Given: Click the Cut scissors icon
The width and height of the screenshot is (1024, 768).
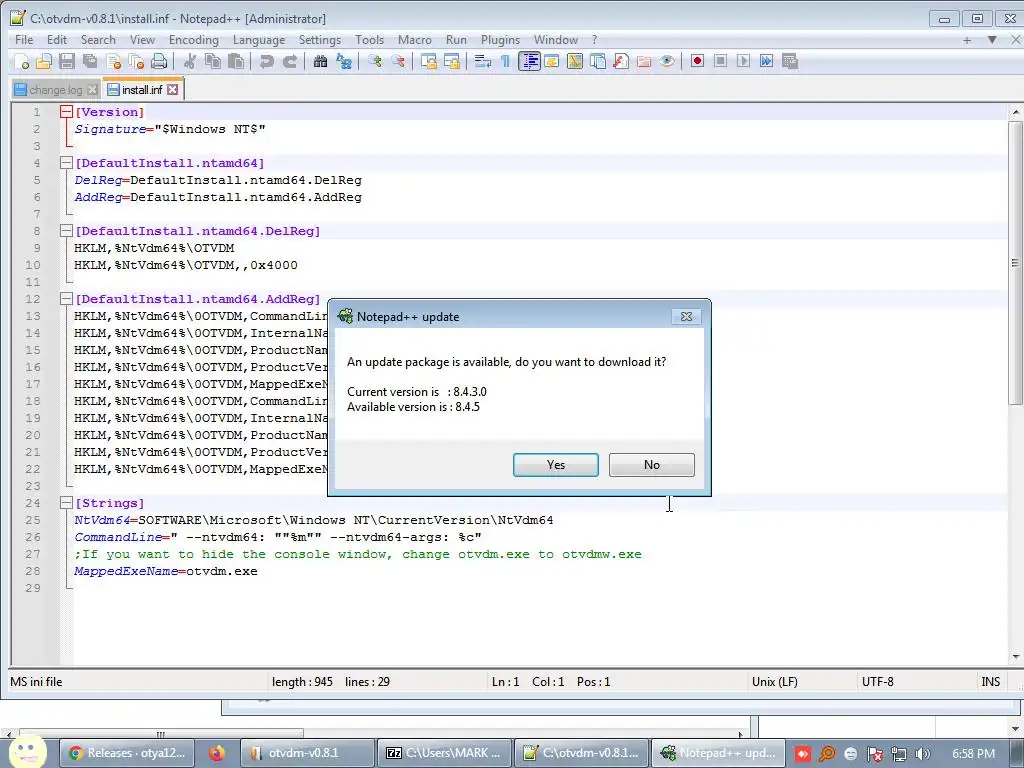Looking at the screenshot, I should coord(190,61).
